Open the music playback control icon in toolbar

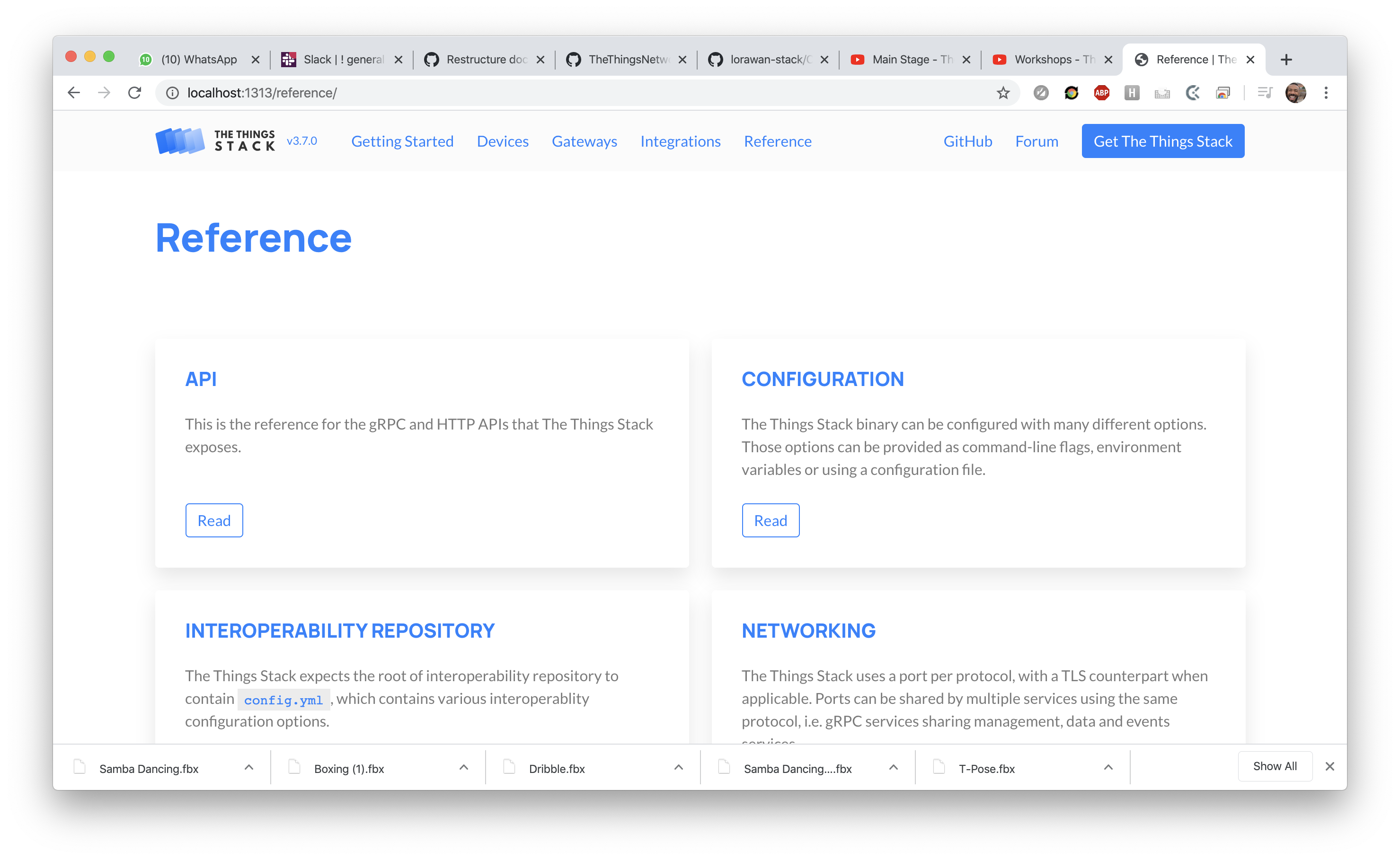click(x=1265, y=92)
